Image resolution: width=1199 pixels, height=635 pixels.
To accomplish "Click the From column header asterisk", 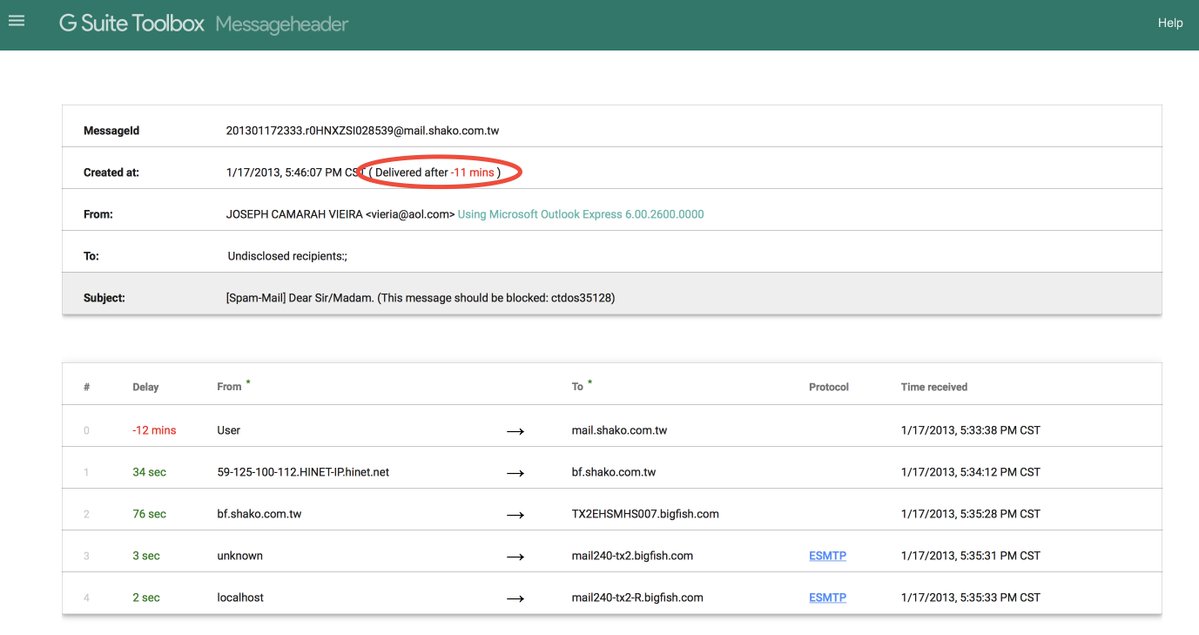I will [246, 379].
